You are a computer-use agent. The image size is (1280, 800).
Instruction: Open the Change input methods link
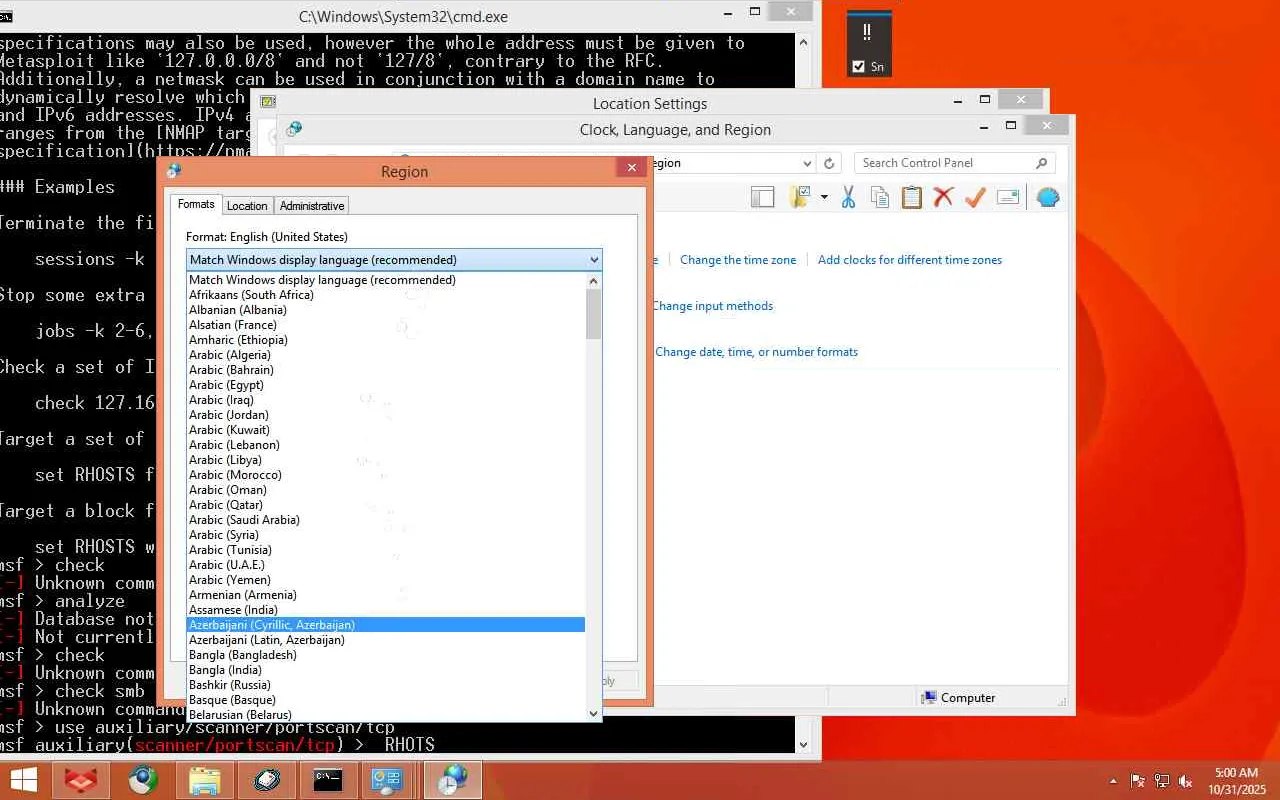[712, 306]
